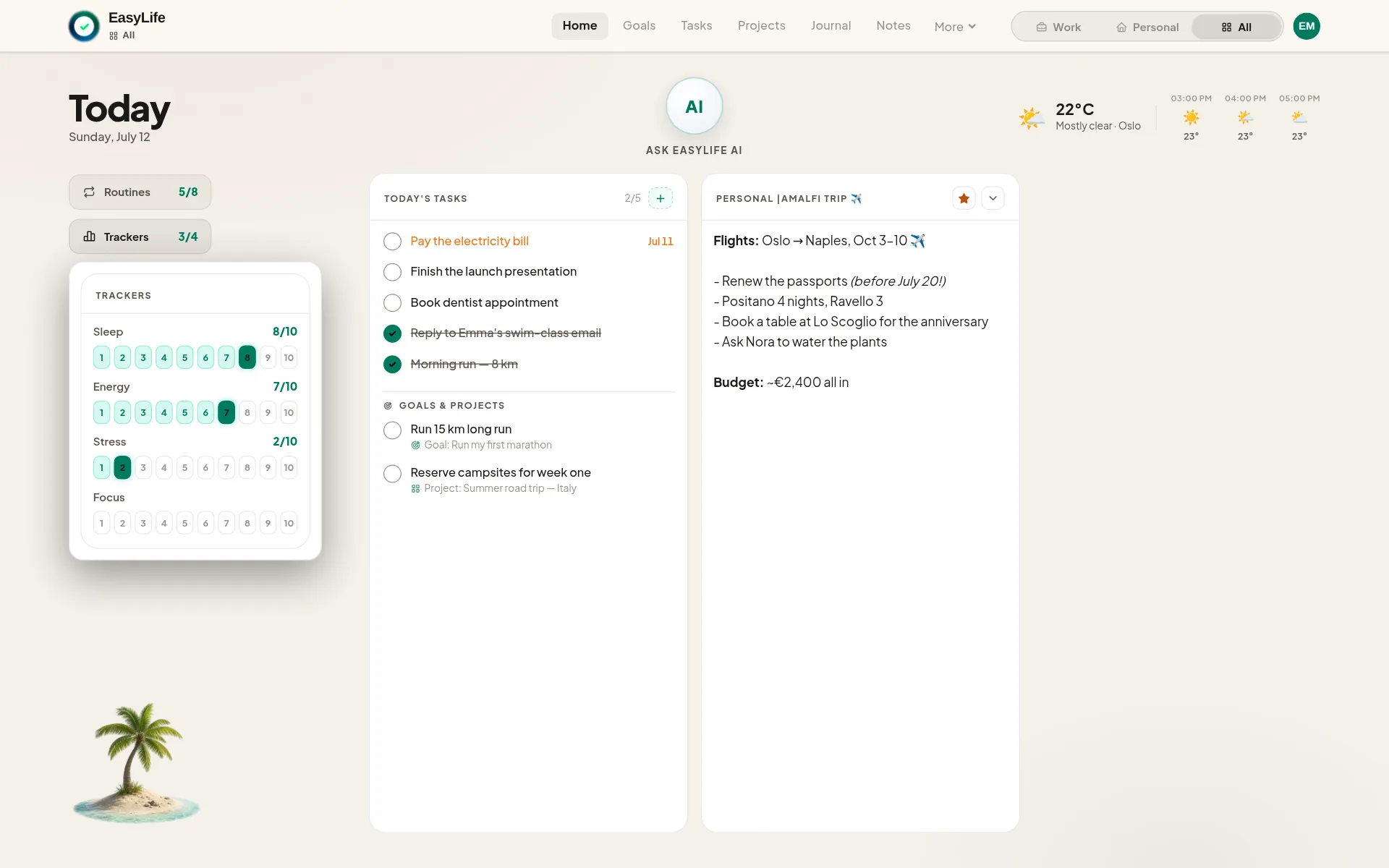Tick the Book dentist appointment checkbox
The image size is (1389, 868).
point(392,302)
